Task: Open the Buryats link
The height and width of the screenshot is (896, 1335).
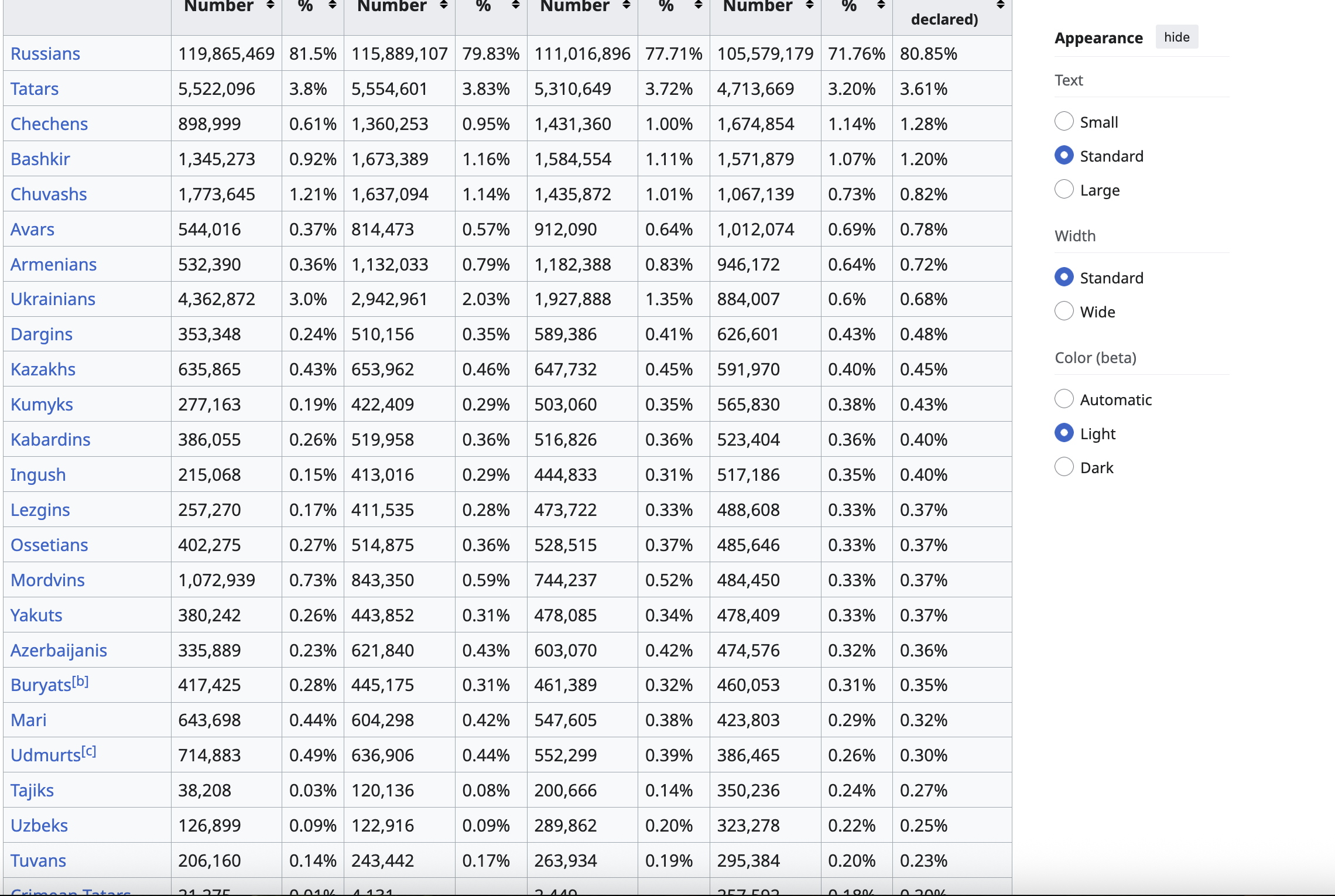Action: click(41, 685)
